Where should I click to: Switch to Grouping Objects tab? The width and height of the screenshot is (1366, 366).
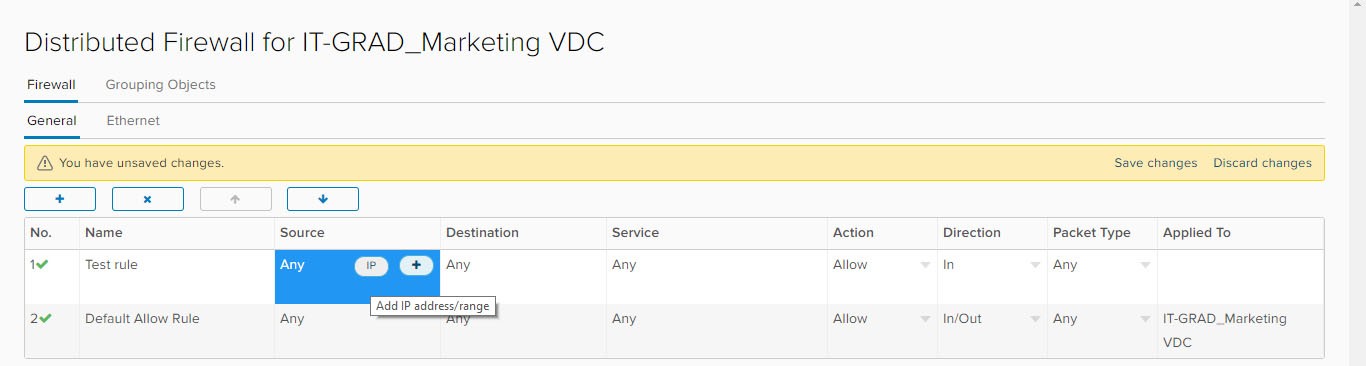160,85
